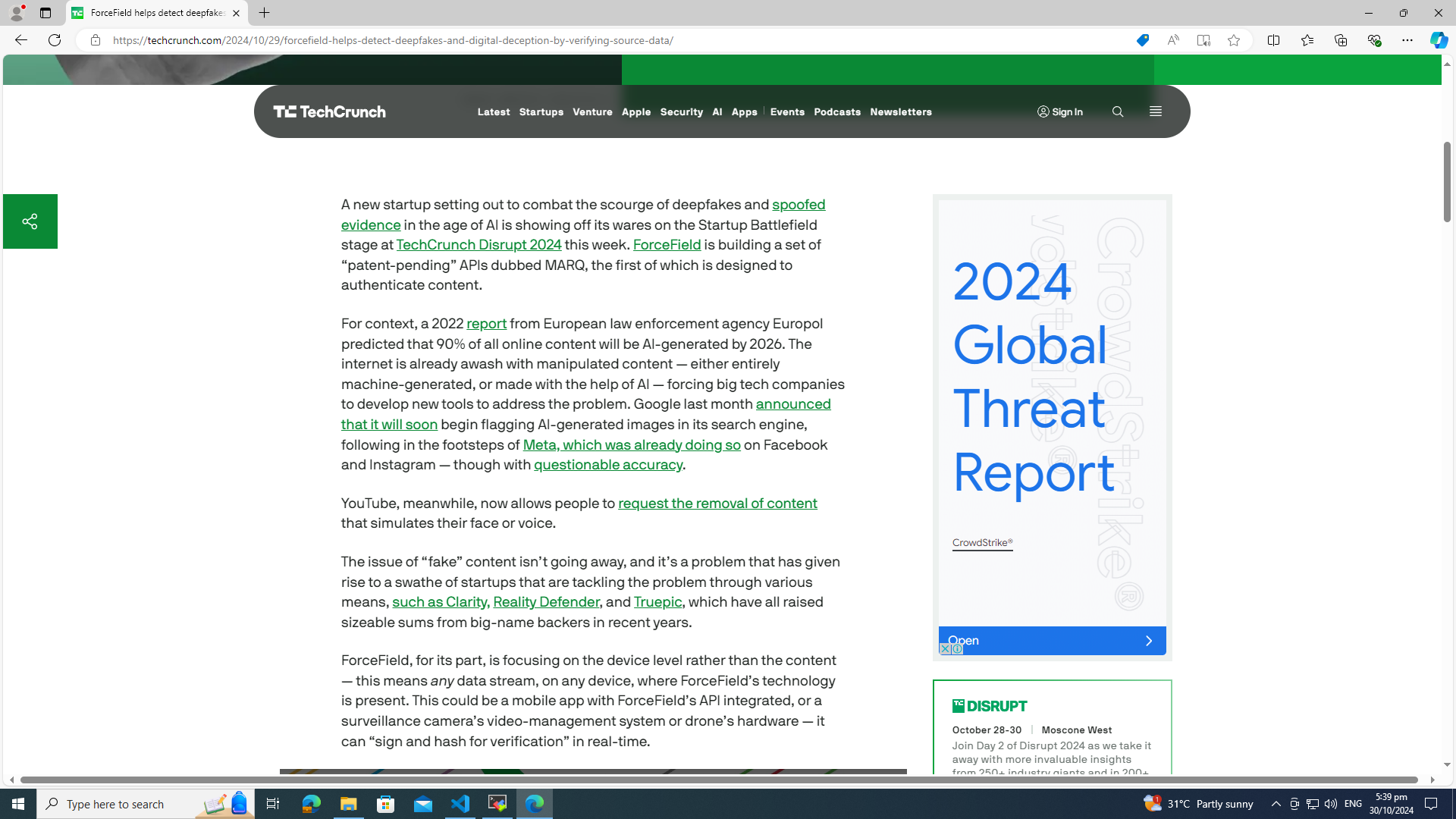
Task: Select the Venture nav item
Action: point(592,112)
